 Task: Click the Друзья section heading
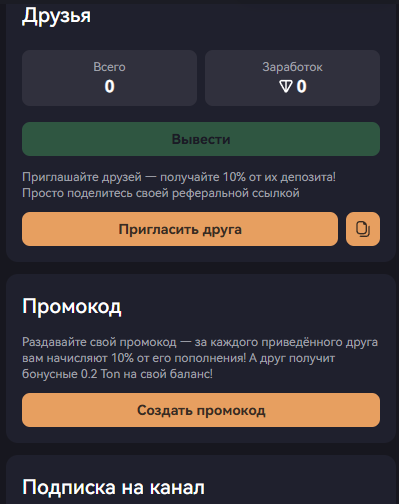point(56,16)
